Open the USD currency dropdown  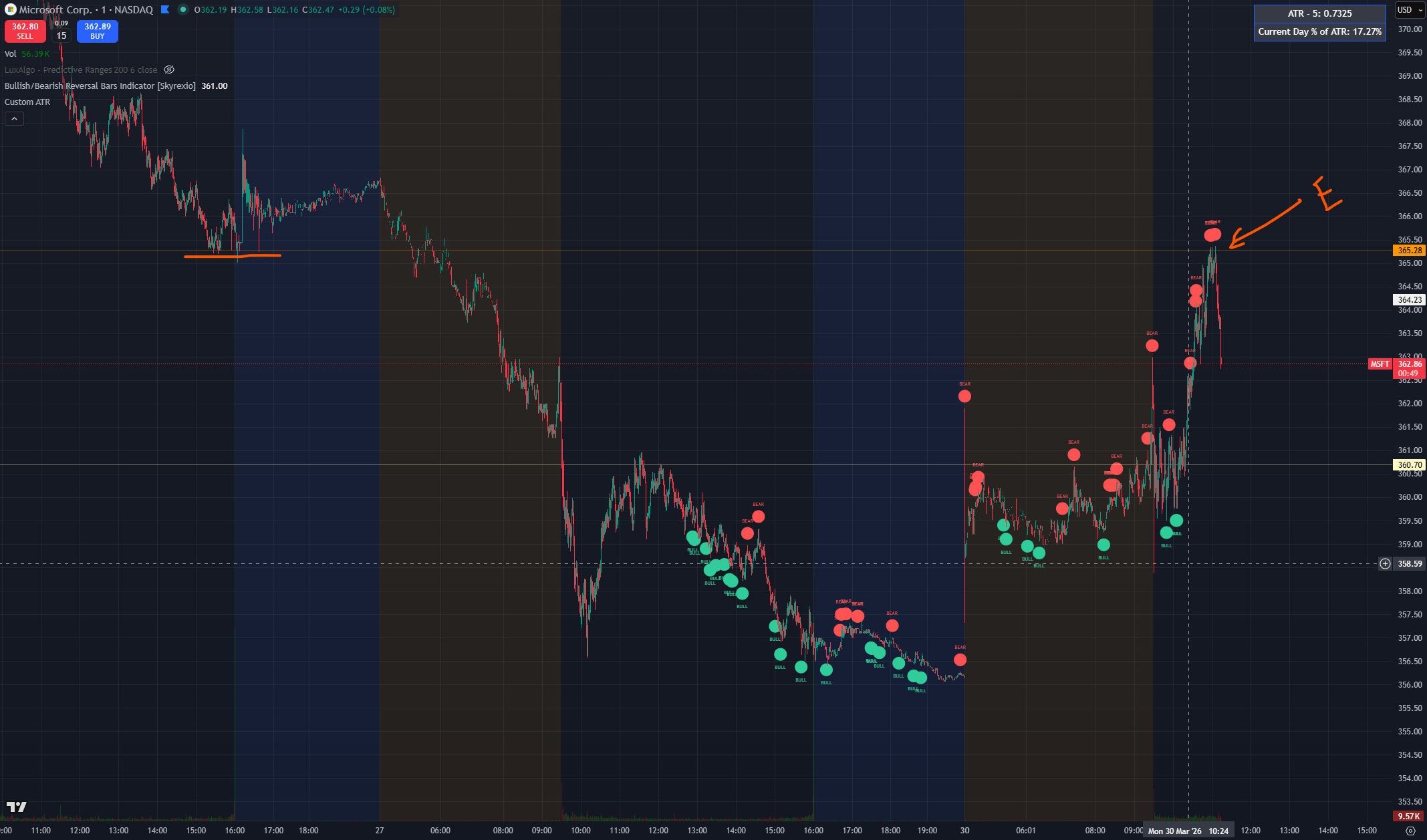pyautogui.click(x=1410, y=10)
